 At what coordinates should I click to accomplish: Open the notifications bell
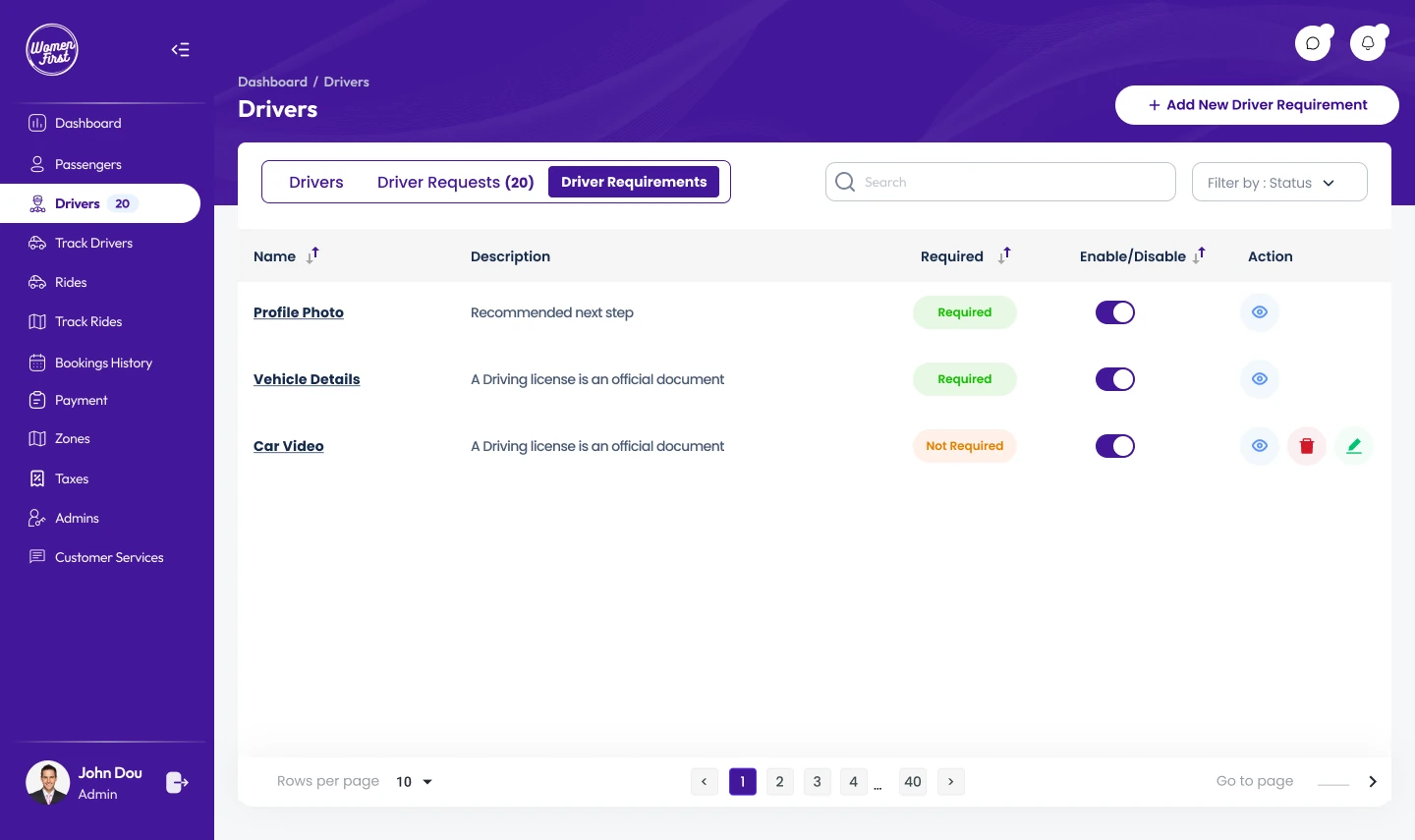(x=1368, y=43)
